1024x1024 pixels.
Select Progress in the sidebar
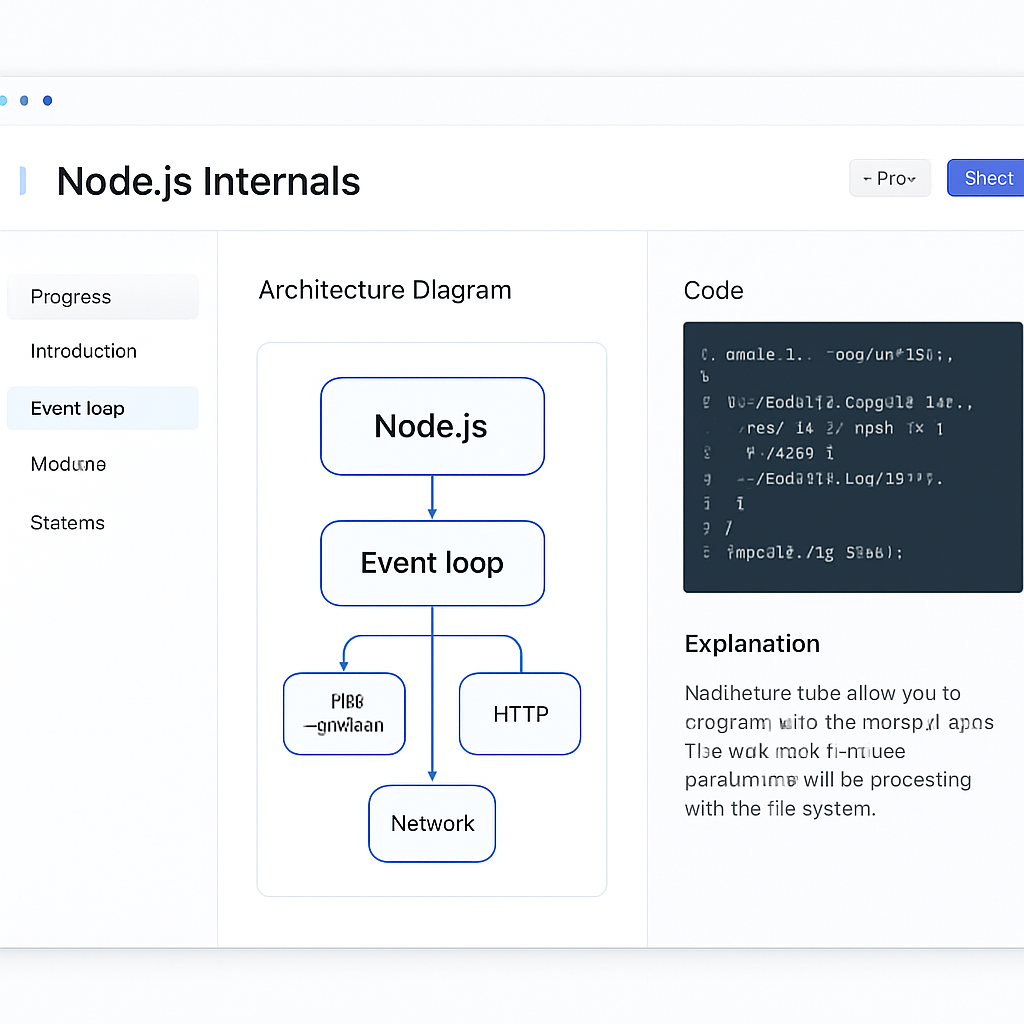pyautogui.click(x=103, y=296)
